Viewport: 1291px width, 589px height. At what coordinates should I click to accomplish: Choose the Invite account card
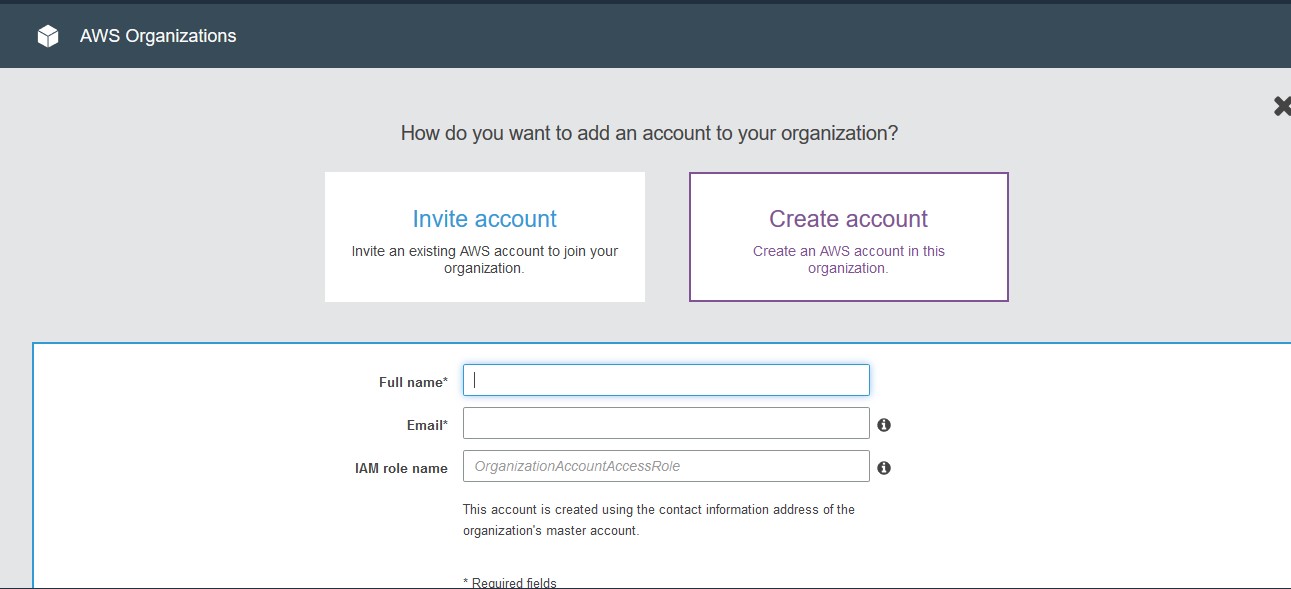coord(485,237)
